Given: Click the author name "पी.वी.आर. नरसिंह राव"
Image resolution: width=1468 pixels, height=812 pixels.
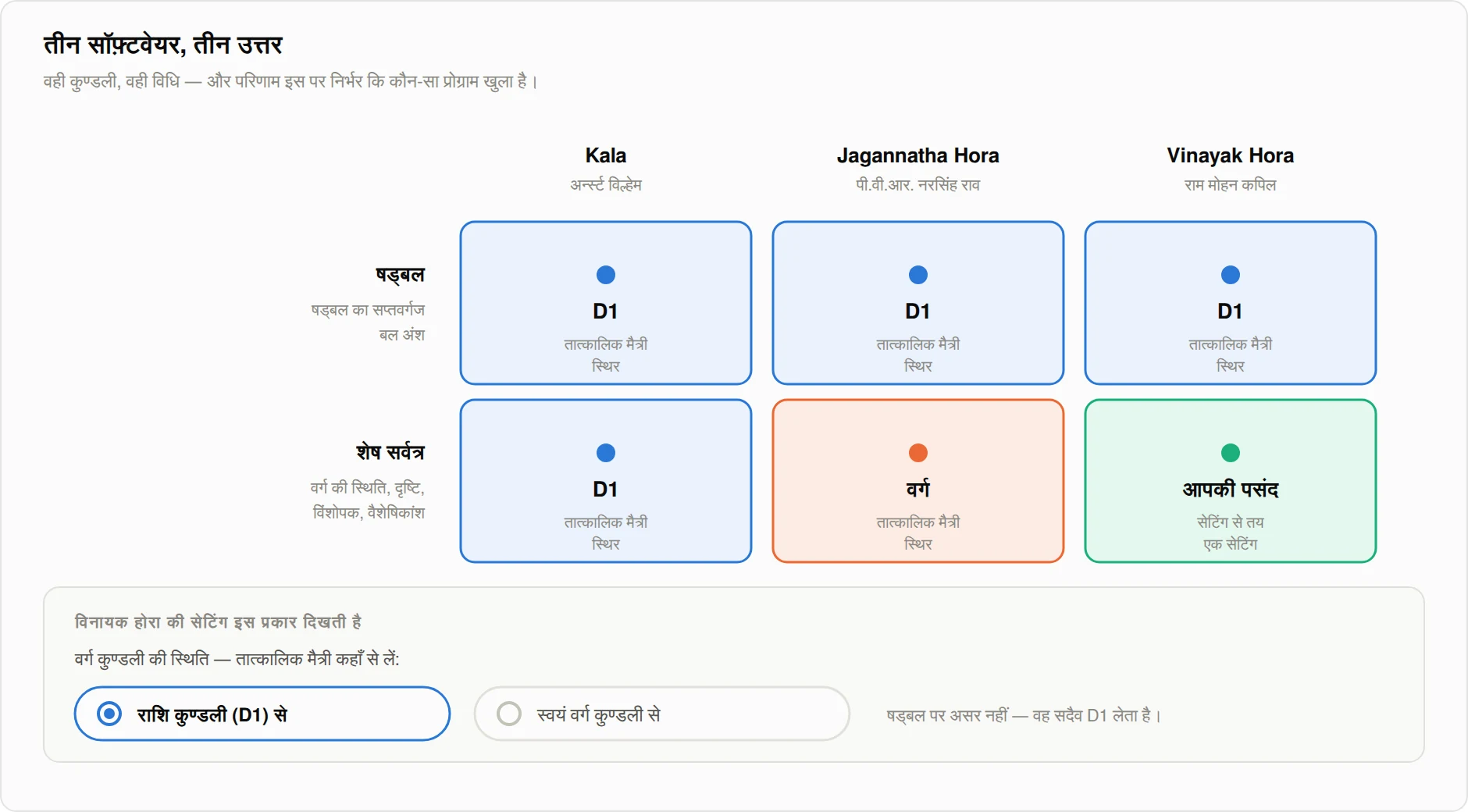Looking at the screenshot, I should click(918, 185).
